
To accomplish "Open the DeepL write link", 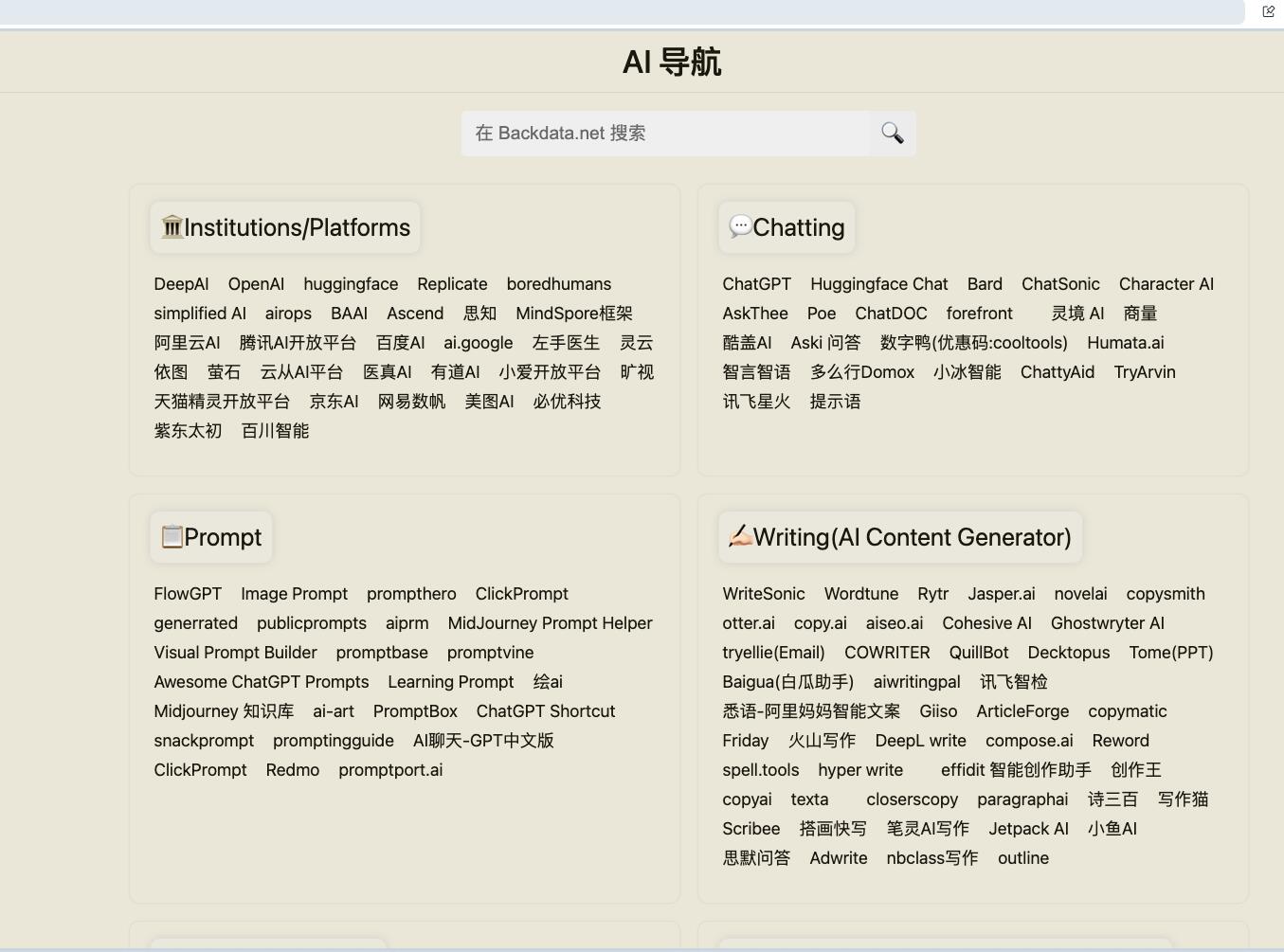I will point(920,741).
